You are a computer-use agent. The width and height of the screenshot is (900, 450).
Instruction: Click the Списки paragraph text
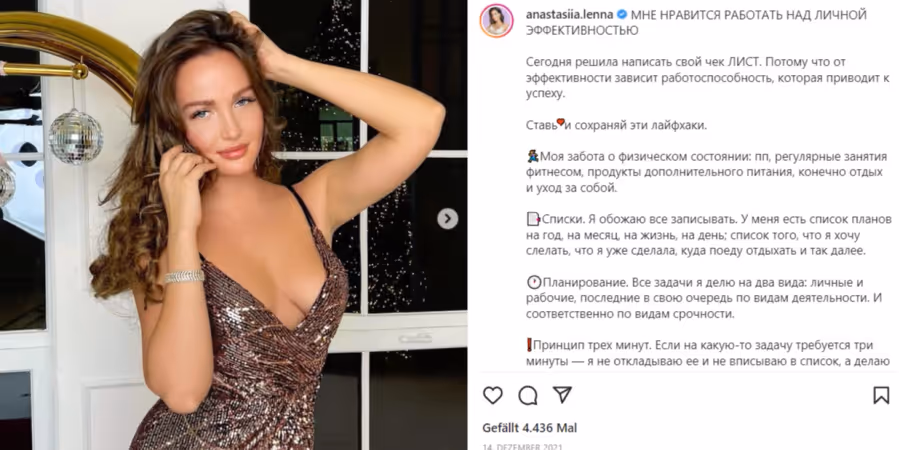709,235
